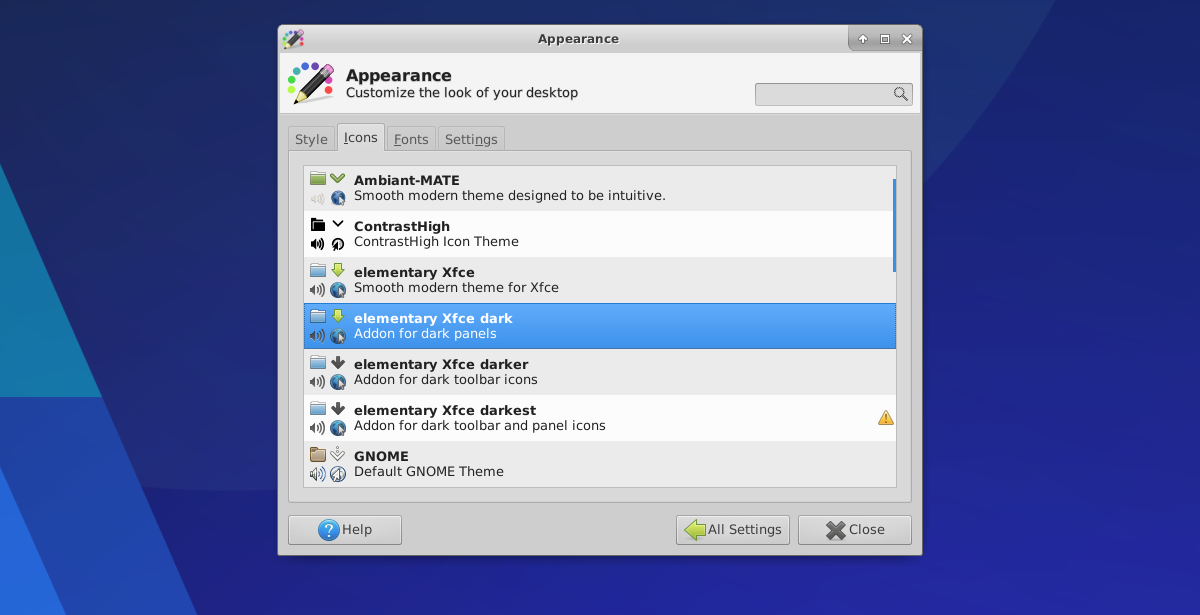Click the title bar Appearance app icon

tap(292, 39)
